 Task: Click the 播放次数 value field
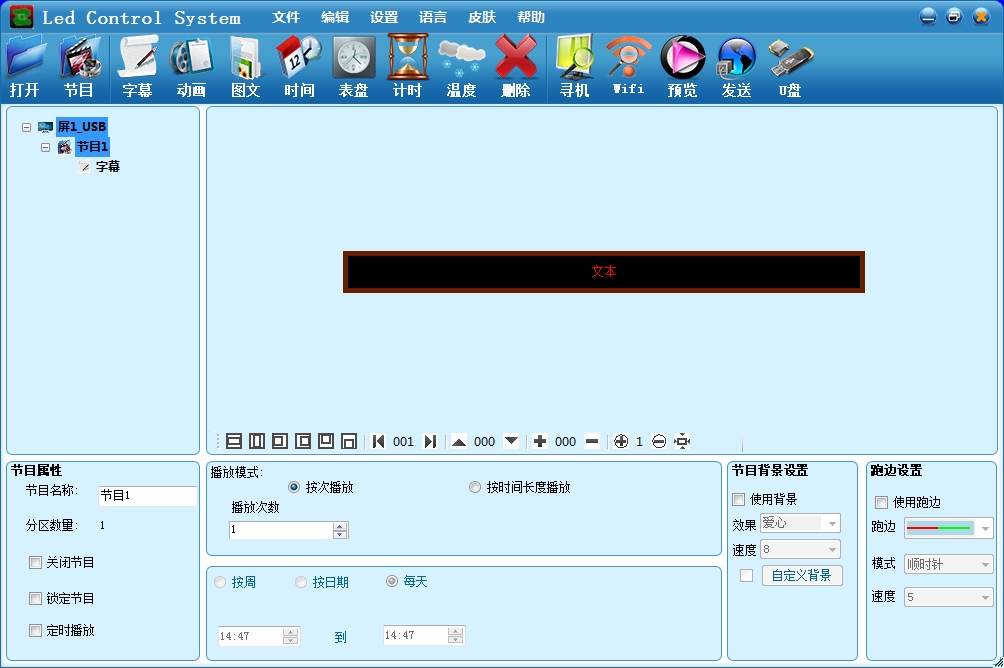pos(281,530)
